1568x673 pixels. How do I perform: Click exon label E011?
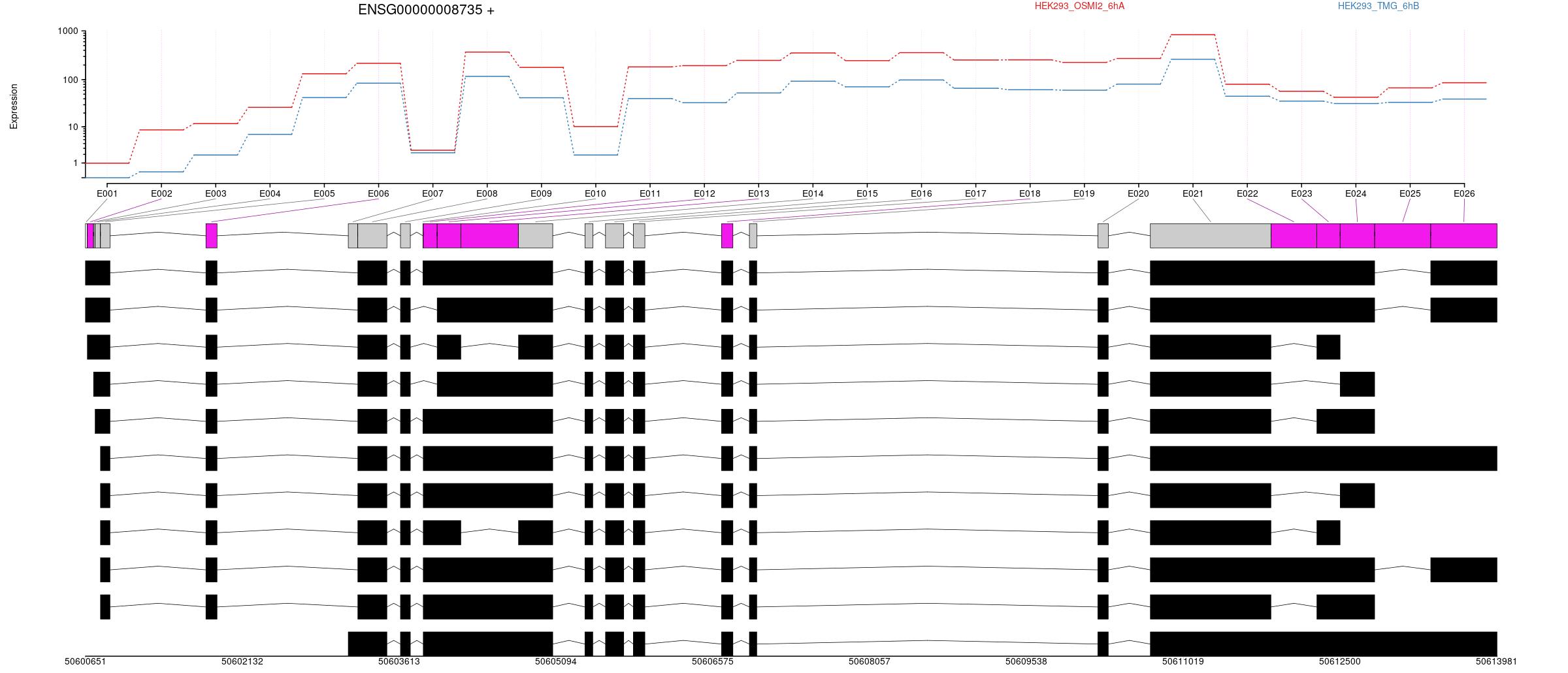[x=650, y=193]
